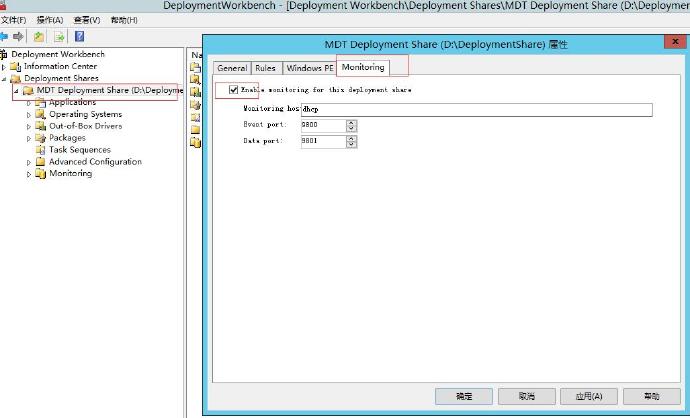Expand the Advanced Configuration tree node
Image resolution: width=690 pixels, height=418 pixels.
click(x=29, y=162)
